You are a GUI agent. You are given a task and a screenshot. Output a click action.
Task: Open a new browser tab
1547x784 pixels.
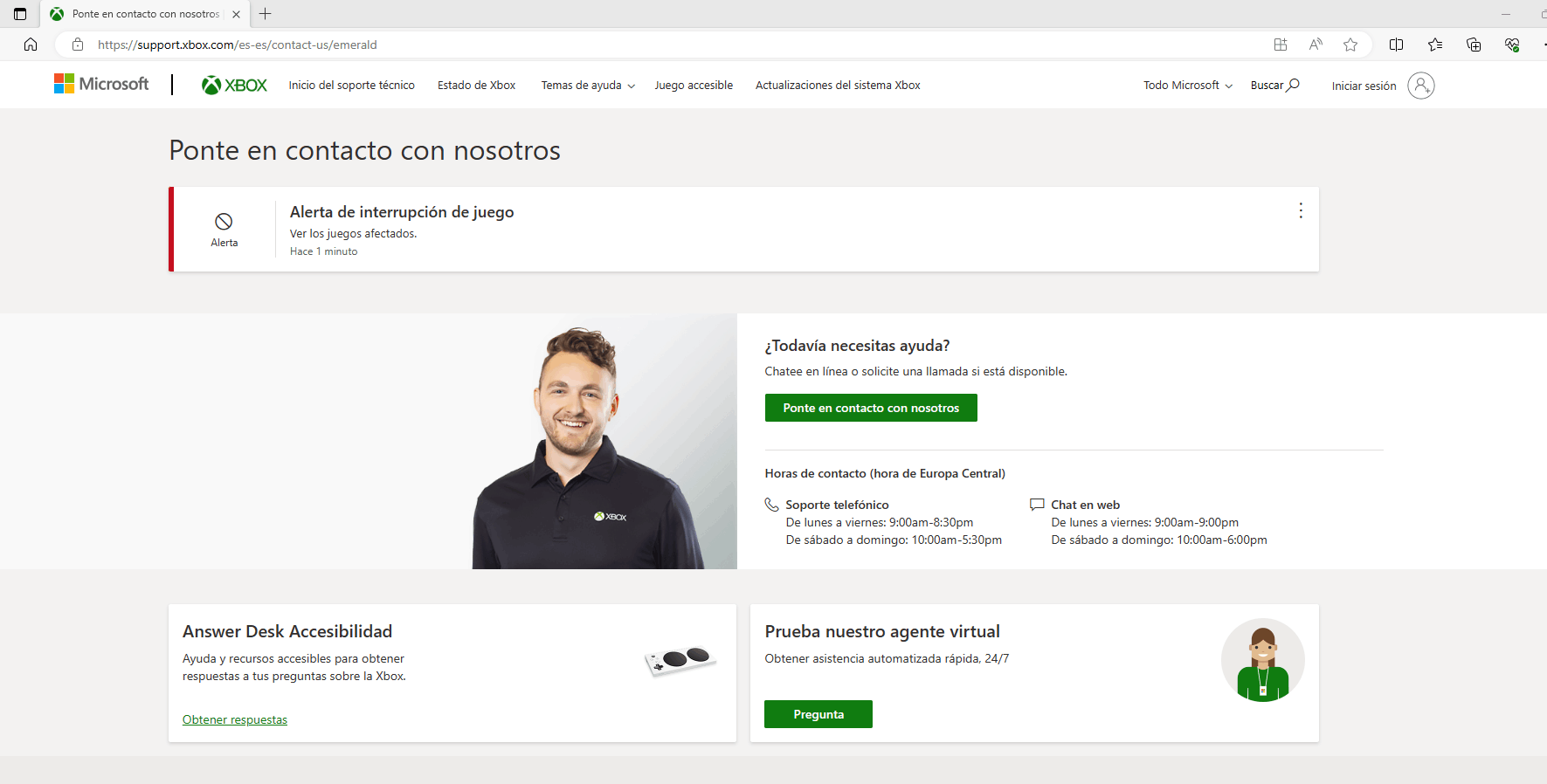(x=266, y=14)
